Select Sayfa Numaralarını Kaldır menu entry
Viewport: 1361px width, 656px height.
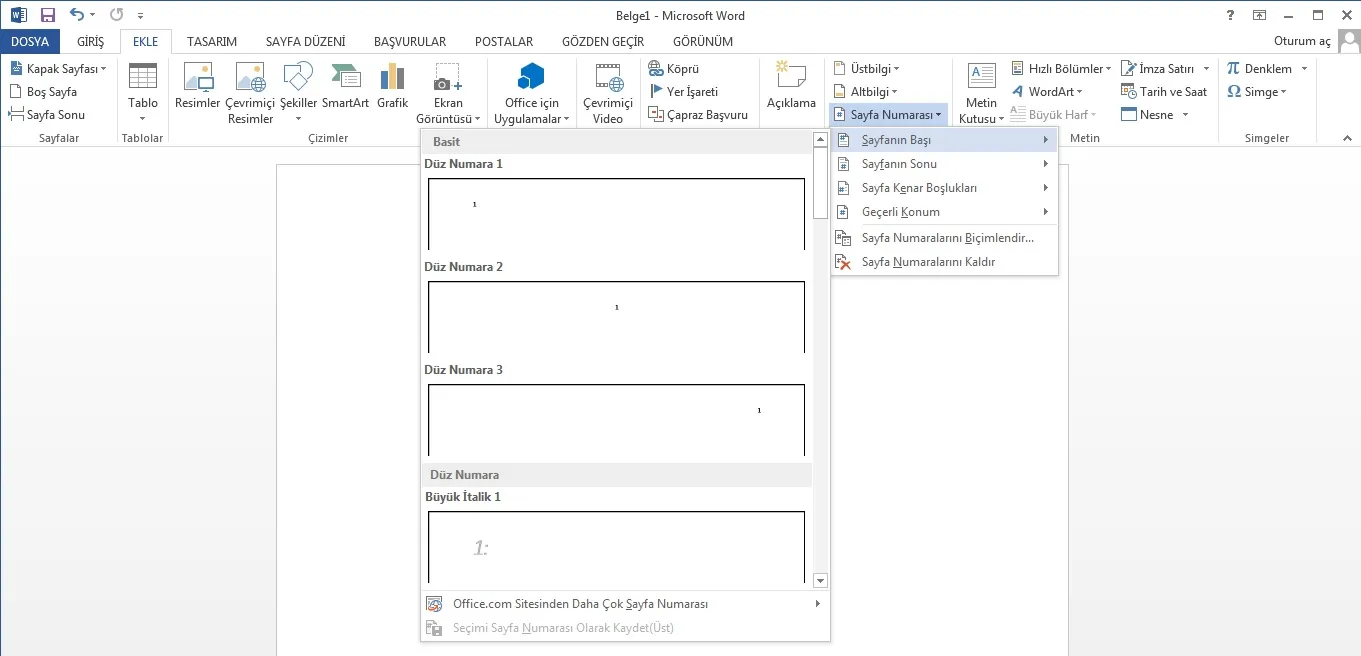click(927, 262)
